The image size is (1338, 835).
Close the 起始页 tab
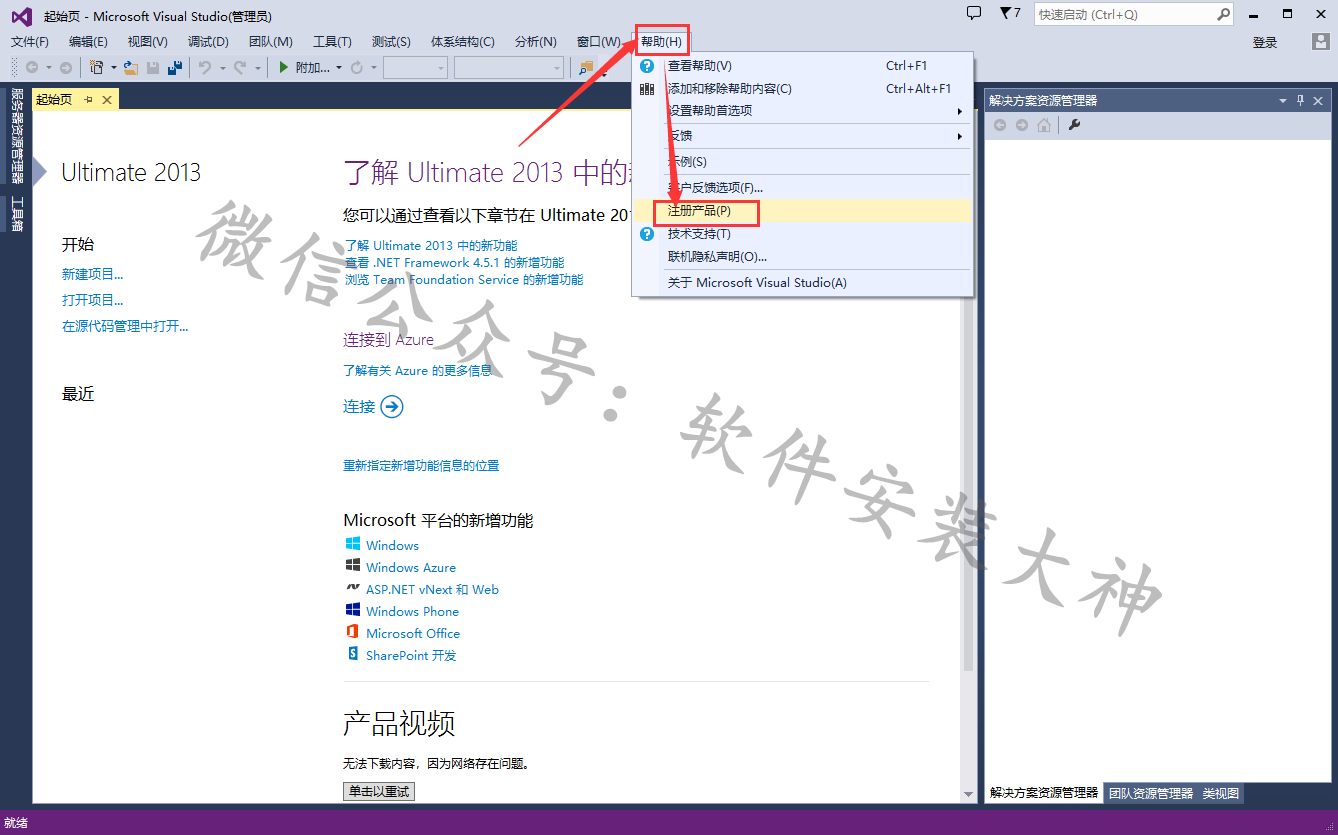tap(107, 100)
